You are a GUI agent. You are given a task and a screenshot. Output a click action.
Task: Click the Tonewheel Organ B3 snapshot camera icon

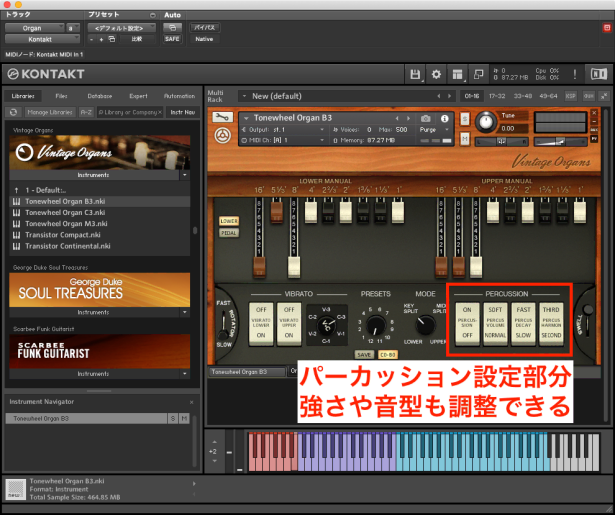(426, 118)
